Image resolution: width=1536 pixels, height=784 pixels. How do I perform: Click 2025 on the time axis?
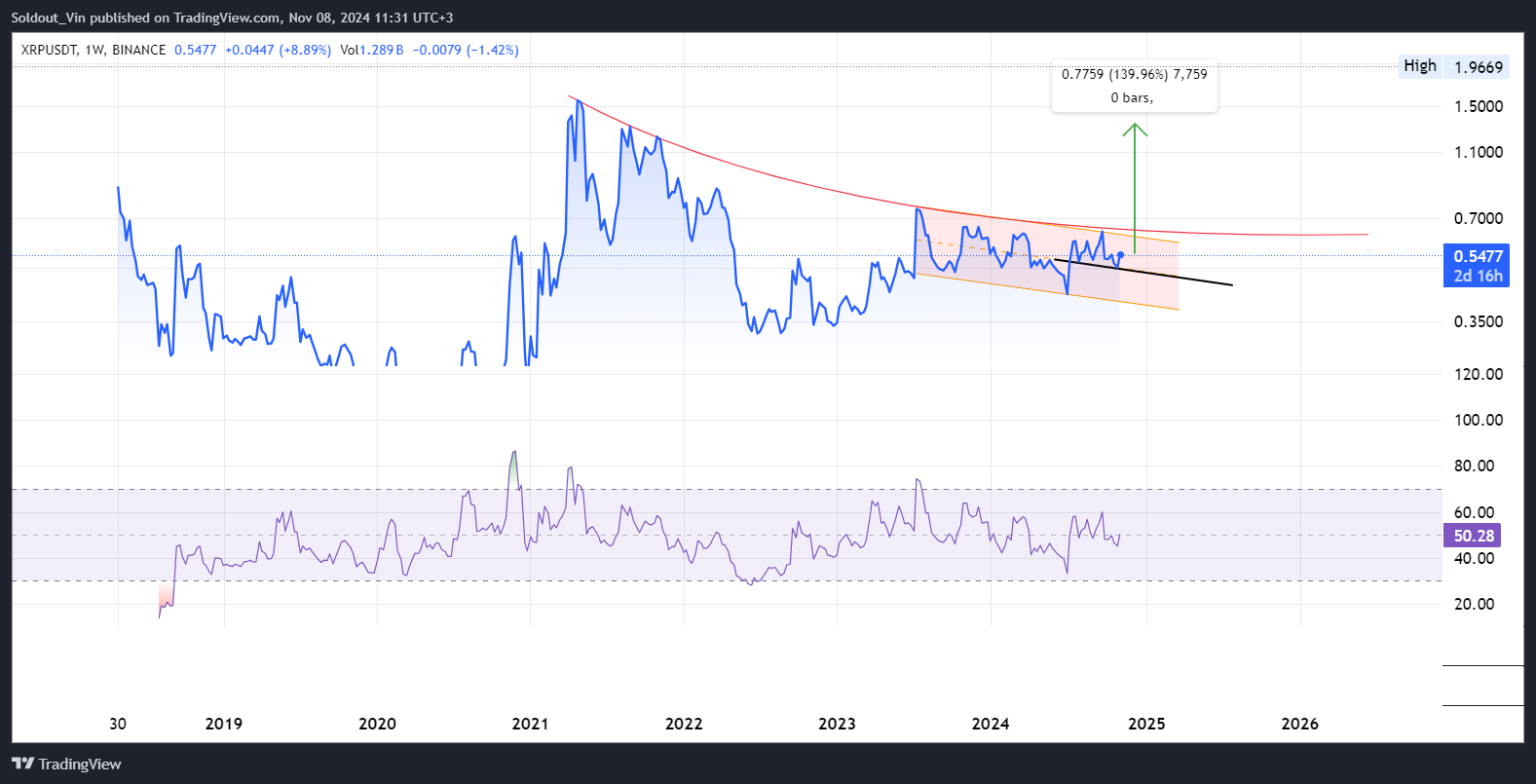point(1146,724)
